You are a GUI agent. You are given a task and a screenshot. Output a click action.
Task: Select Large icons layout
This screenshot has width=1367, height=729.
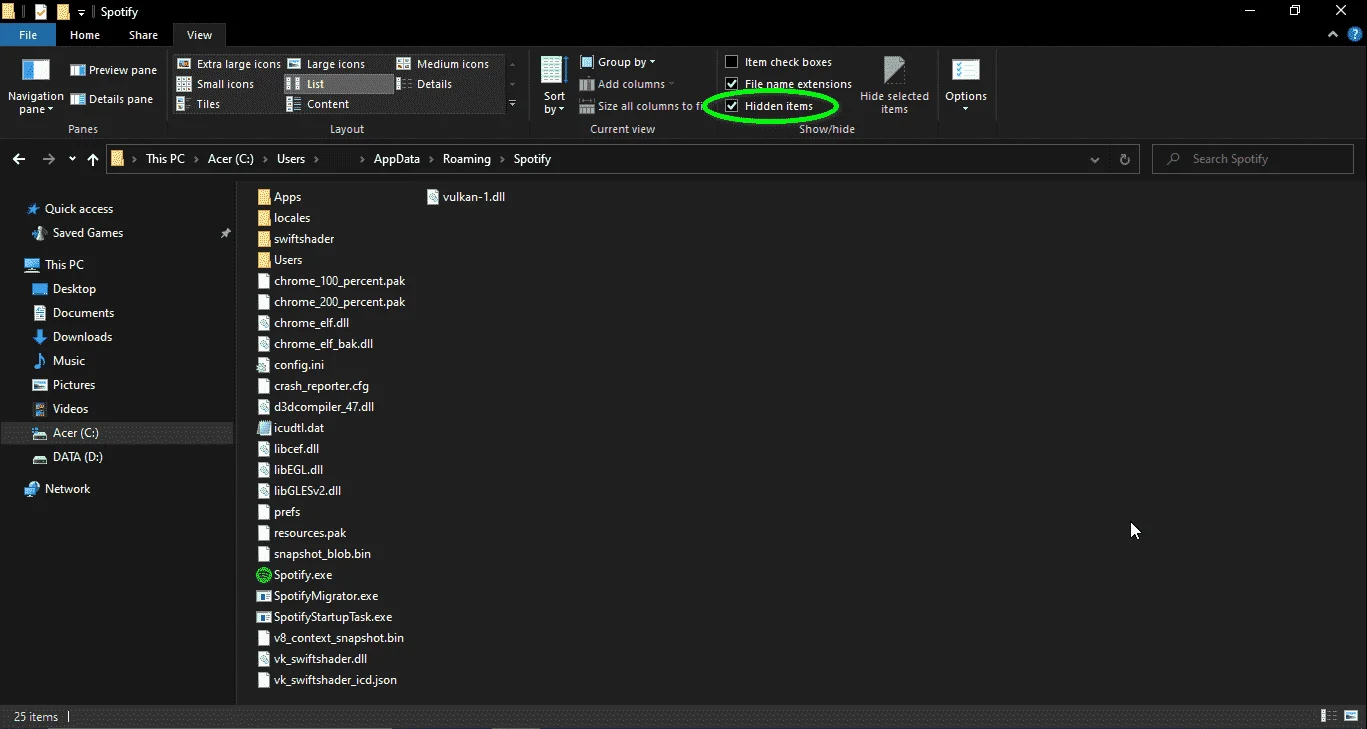point(326,64)
